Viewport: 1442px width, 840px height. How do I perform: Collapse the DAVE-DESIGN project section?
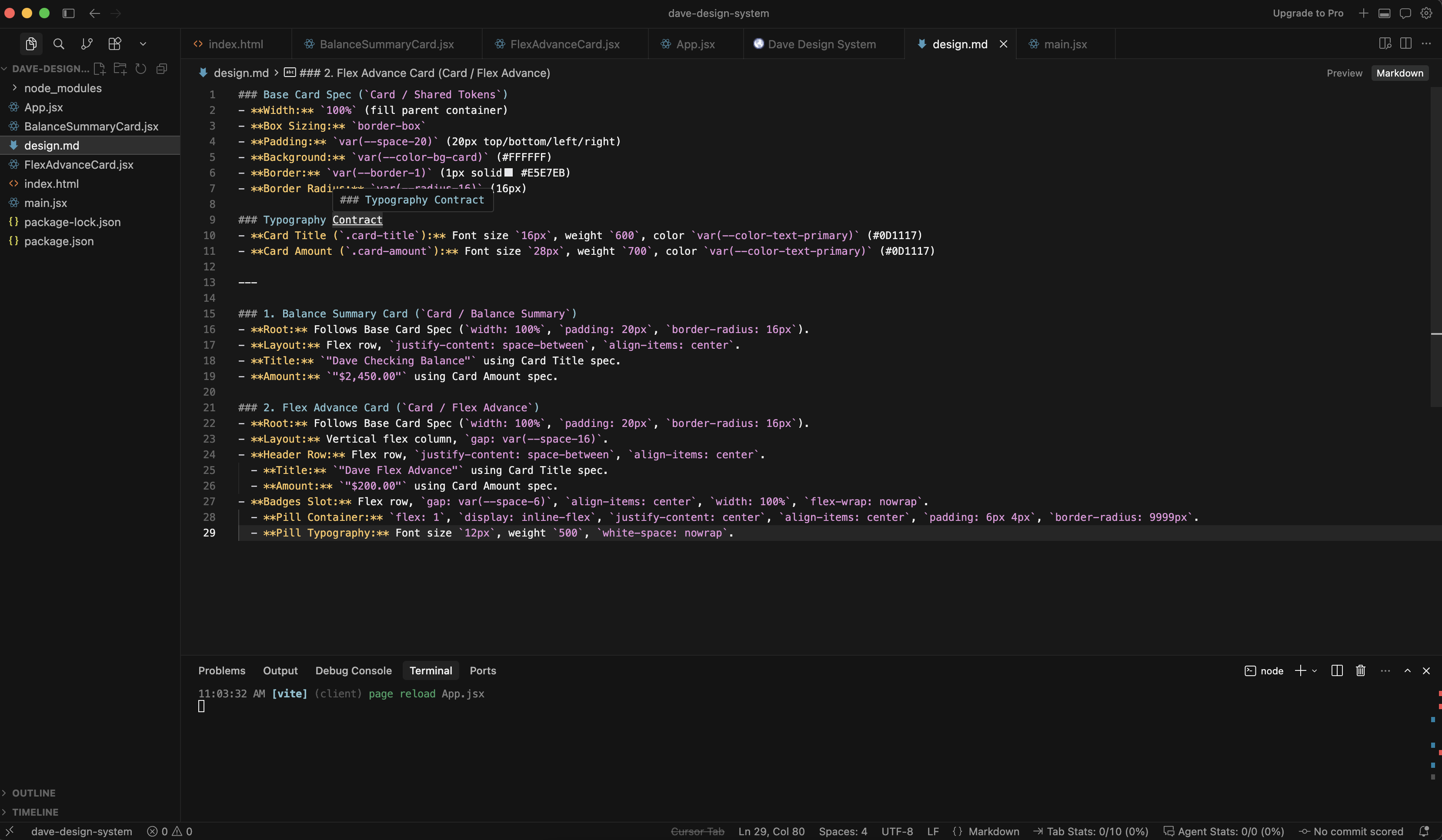tap(50, 69)
